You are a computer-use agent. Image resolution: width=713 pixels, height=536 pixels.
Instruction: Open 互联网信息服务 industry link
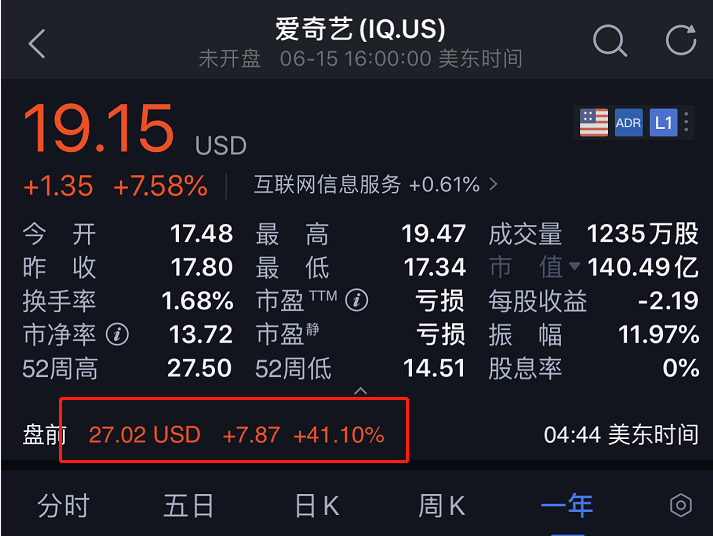(327, 185)
